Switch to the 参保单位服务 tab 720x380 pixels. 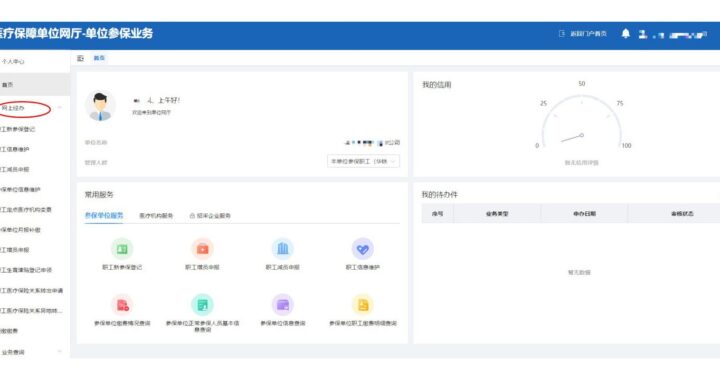(104, 215)
